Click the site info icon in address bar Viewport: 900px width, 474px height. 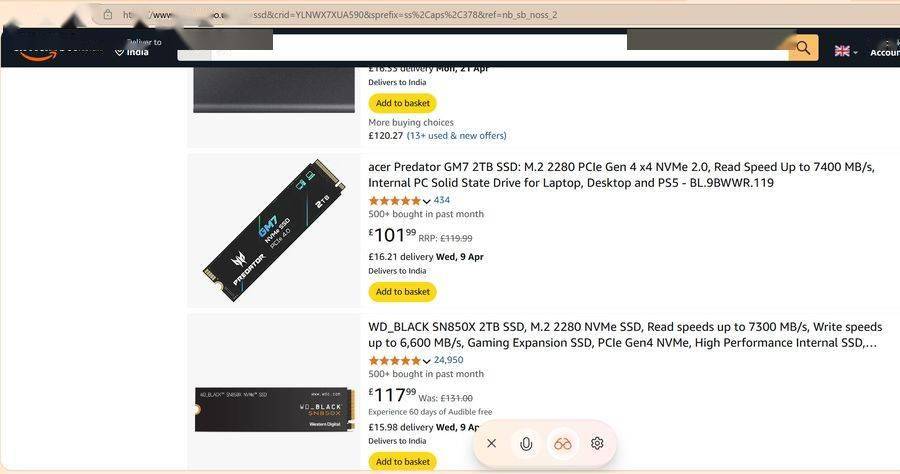tap(107, 14)
